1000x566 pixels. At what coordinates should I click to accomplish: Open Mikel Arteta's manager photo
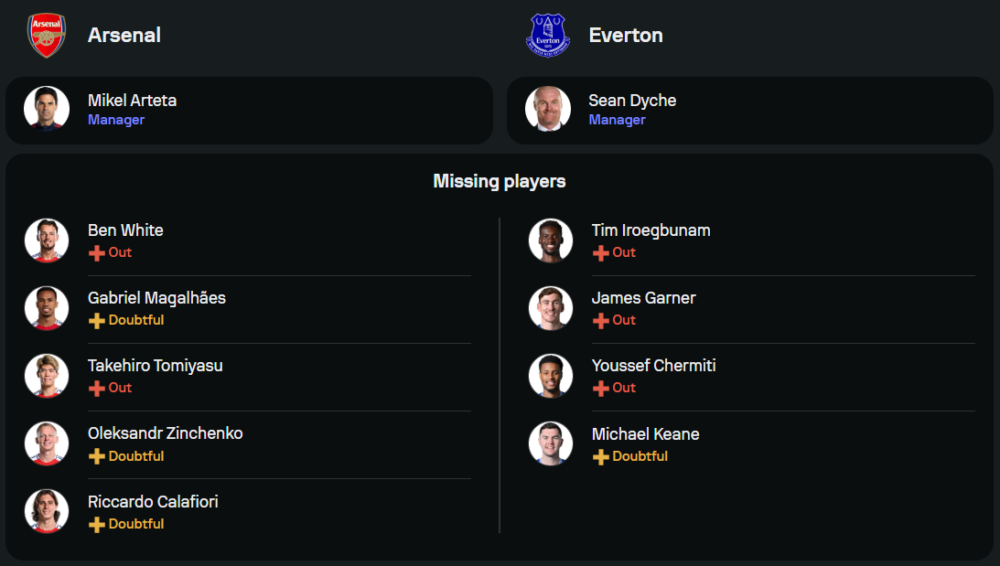click(x=47, y=109)
